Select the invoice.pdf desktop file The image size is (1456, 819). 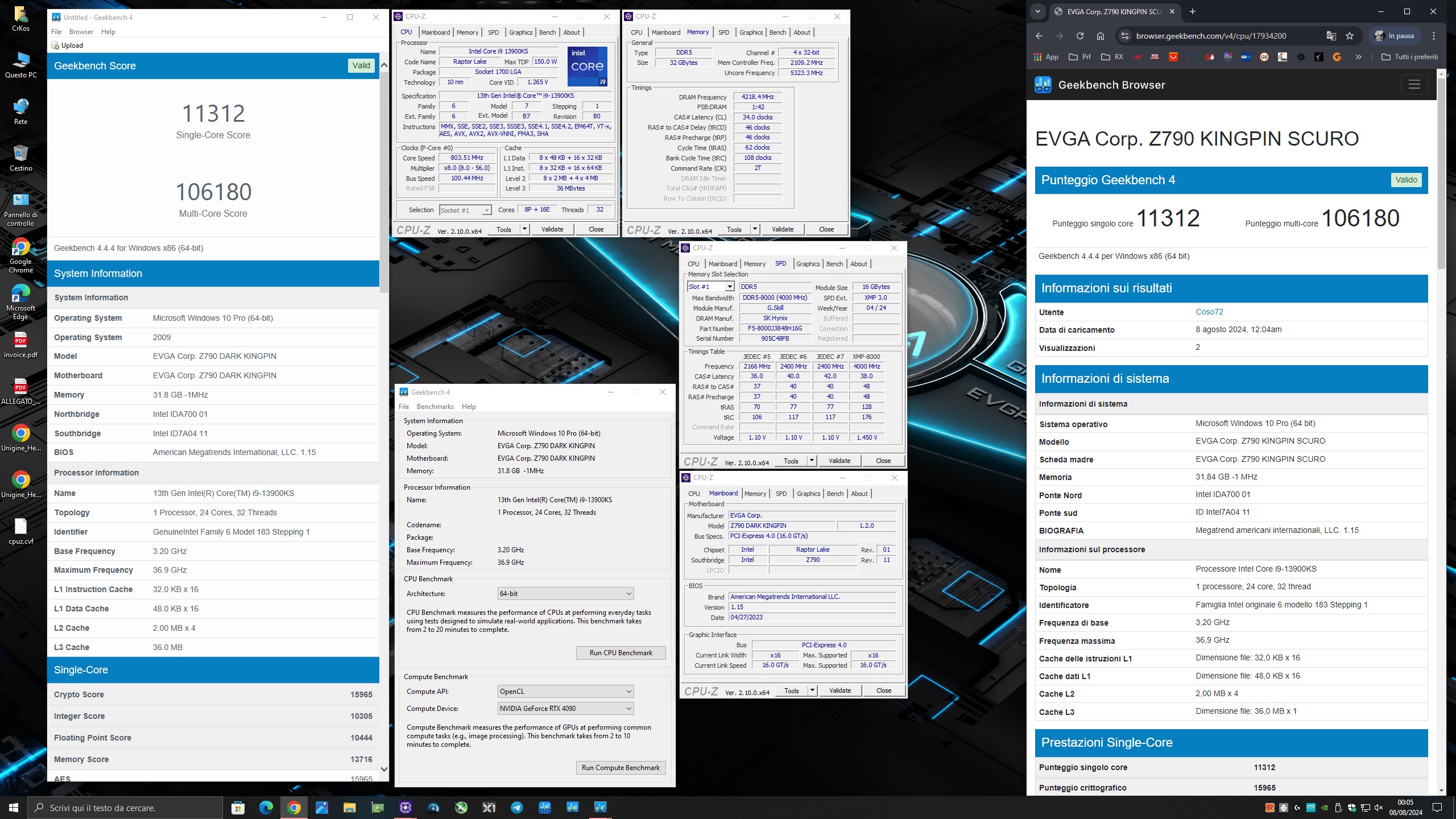coord(21,345)
